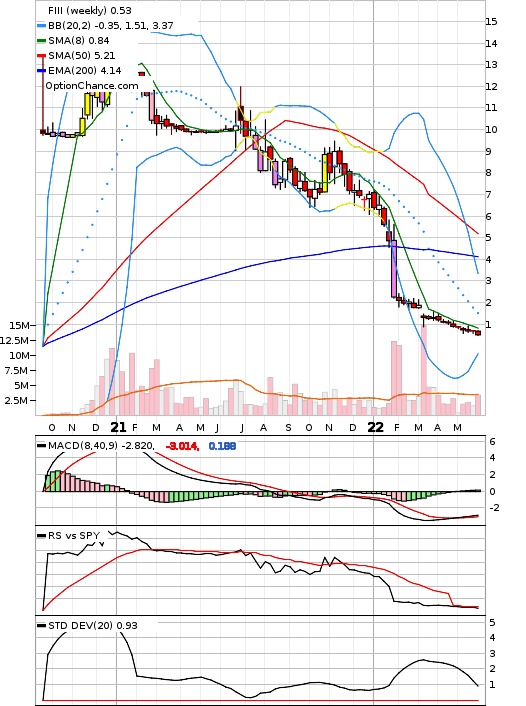526x706 pixels.
Task: Click the blue MACD histogram value 0.188
Action: click(222, 446)
